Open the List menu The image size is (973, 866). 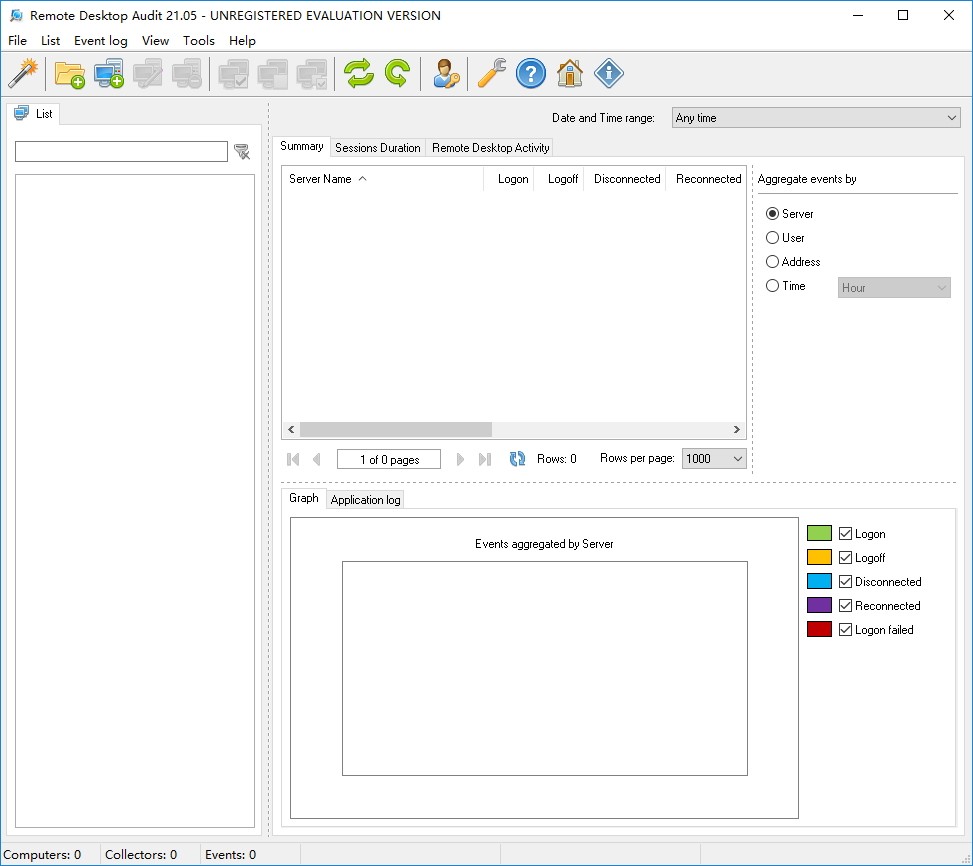click(x=50, y=40)
